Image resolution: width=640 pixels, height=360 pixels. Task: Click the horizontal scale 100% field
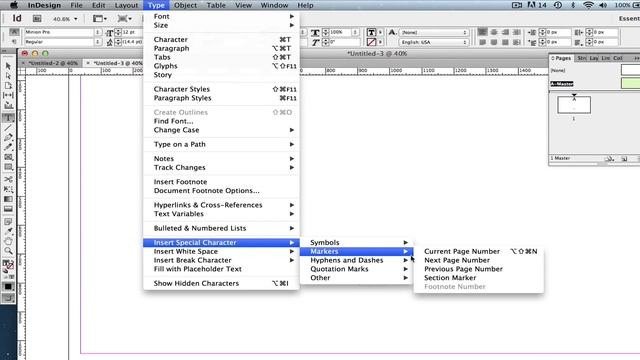point(339,32)
